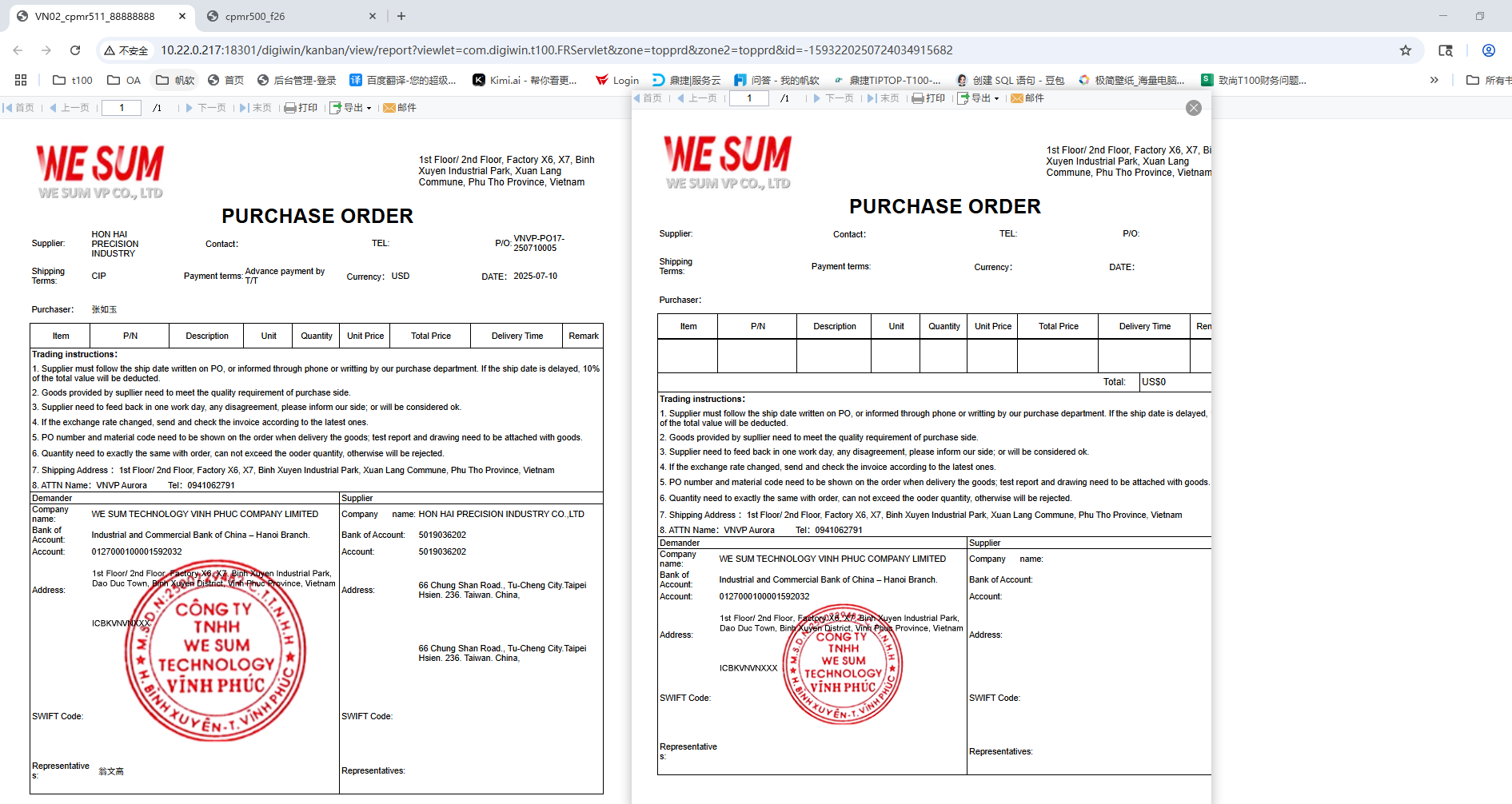
Task: Click page number field in popup report toolbar
Action: pos(749,98)
